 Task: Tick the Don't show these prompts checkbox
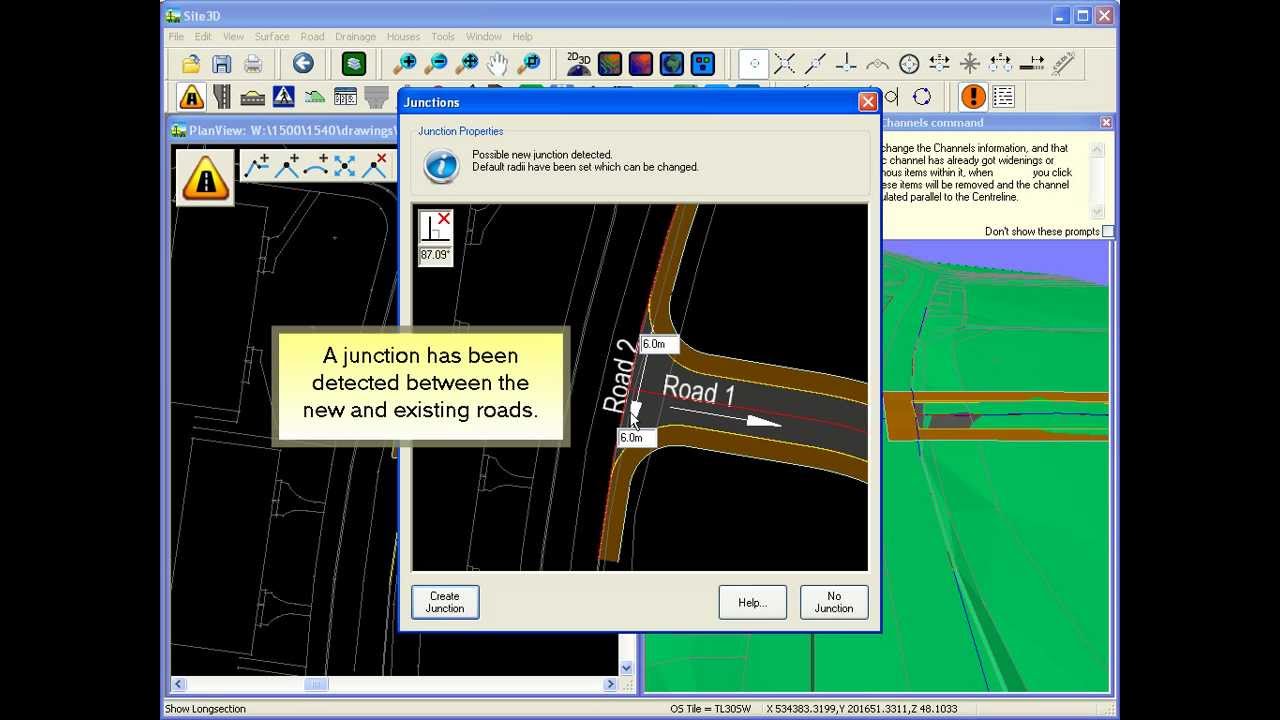(1108, 232)
